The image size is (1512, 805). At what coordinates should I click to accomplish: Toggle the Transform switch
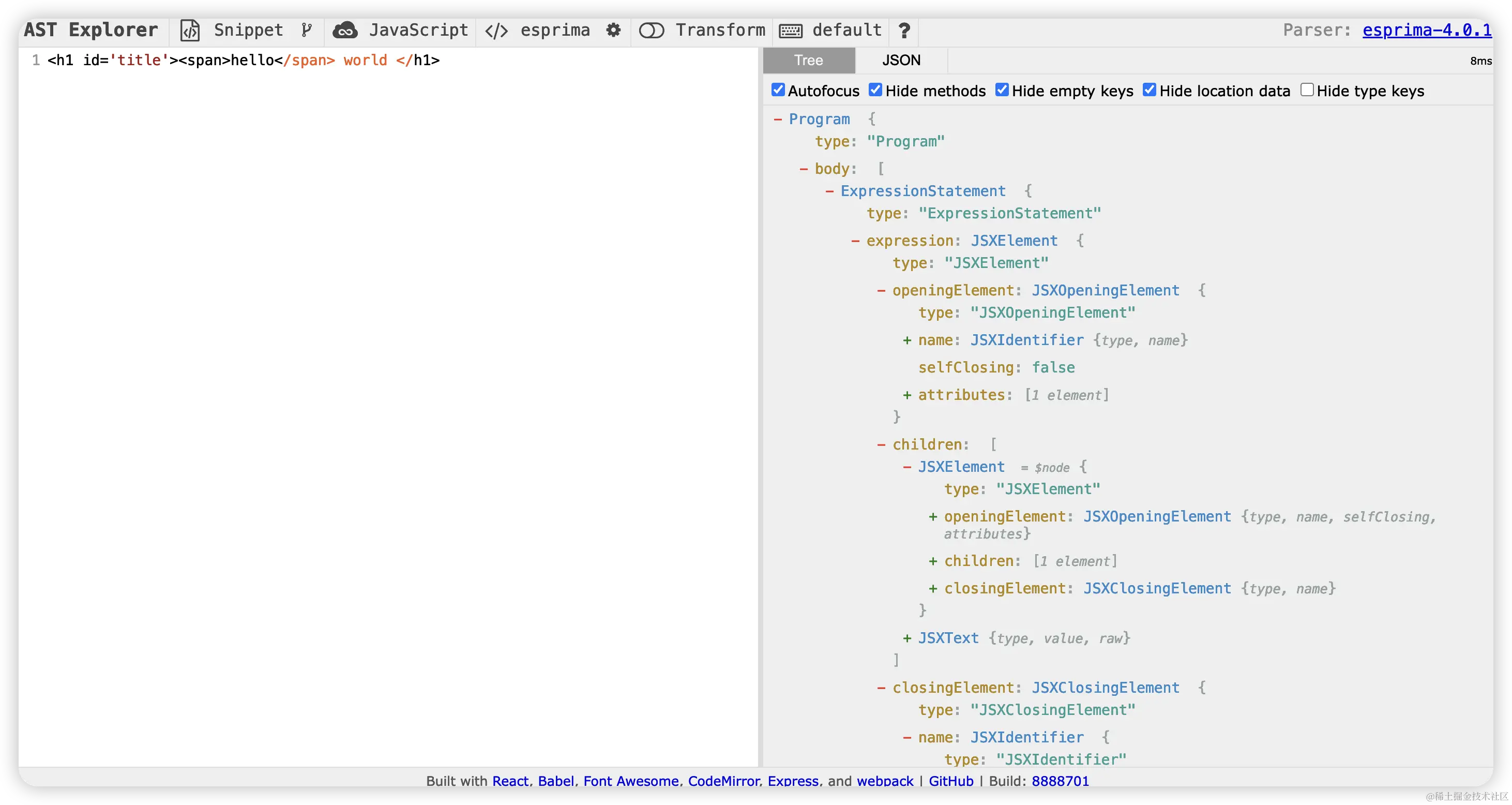coord(651,31)
